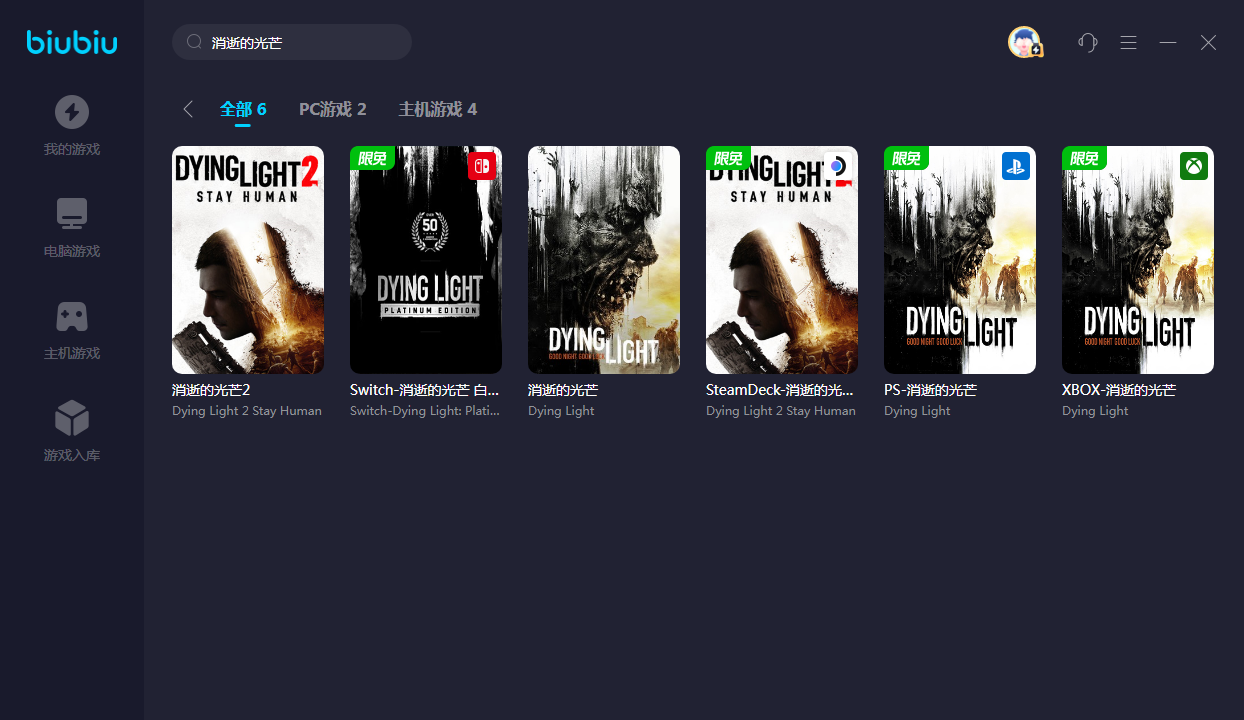Viewport: 1244px width, 720px height.
Task: Open the XBOX-消逝的光芒 title link
Action: (1118, 390)
